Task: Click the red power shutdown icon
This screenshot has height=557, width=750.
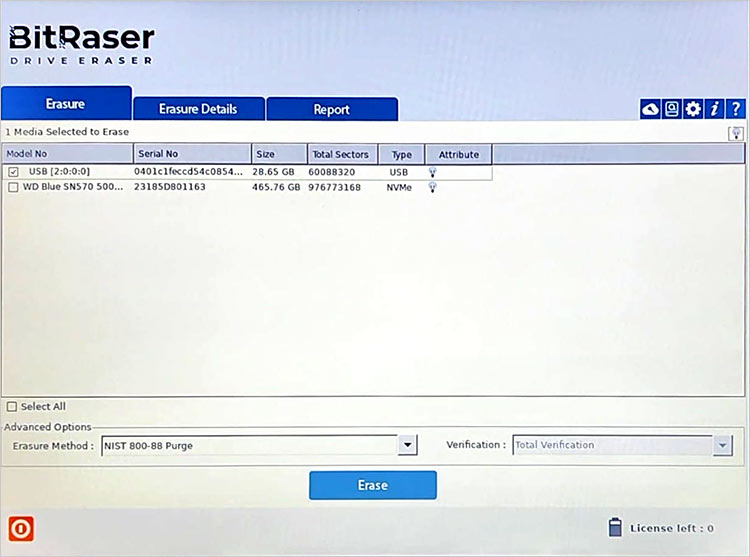Action: click(21, 529)
